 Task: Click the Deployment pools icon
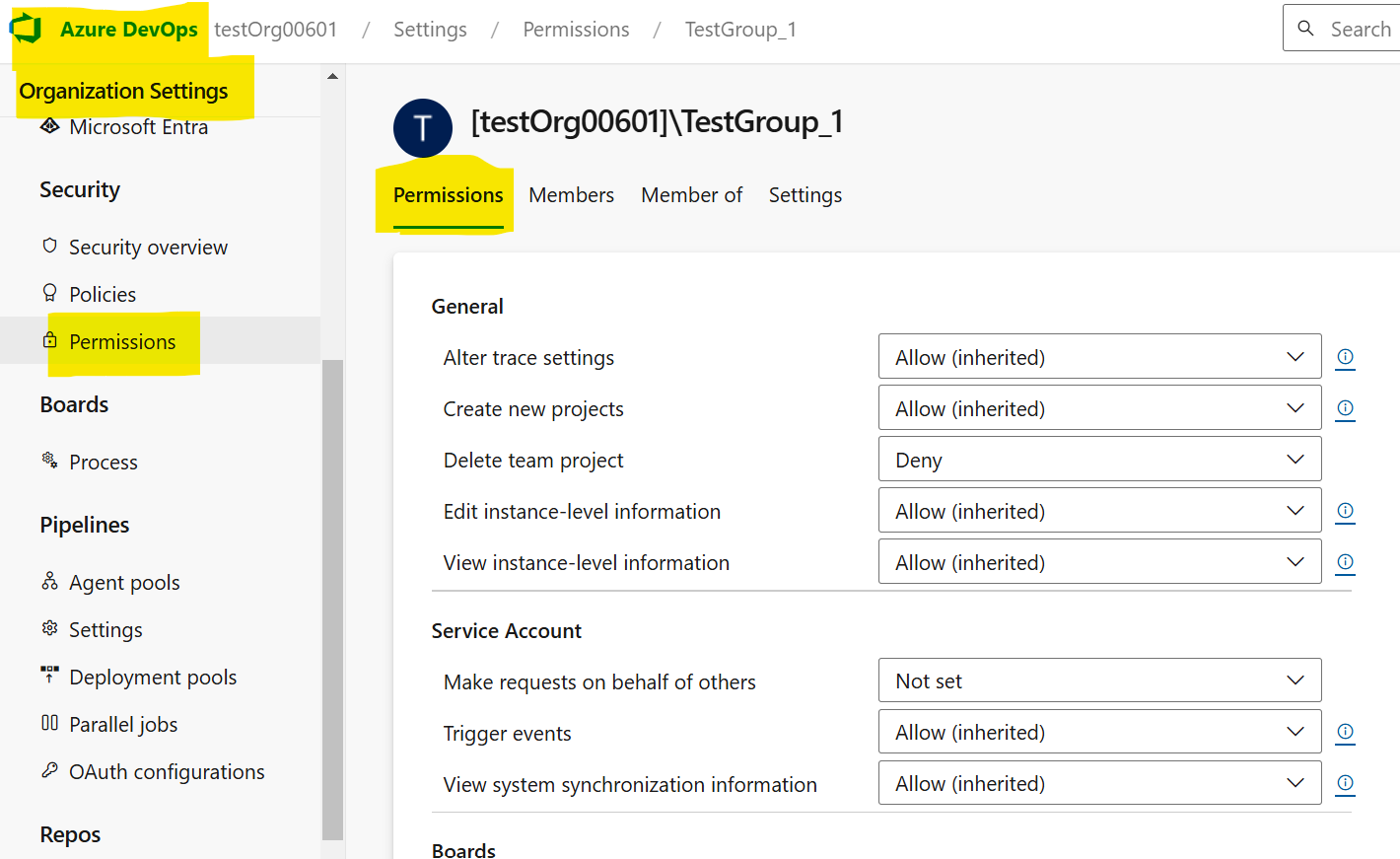pos(49,675)
